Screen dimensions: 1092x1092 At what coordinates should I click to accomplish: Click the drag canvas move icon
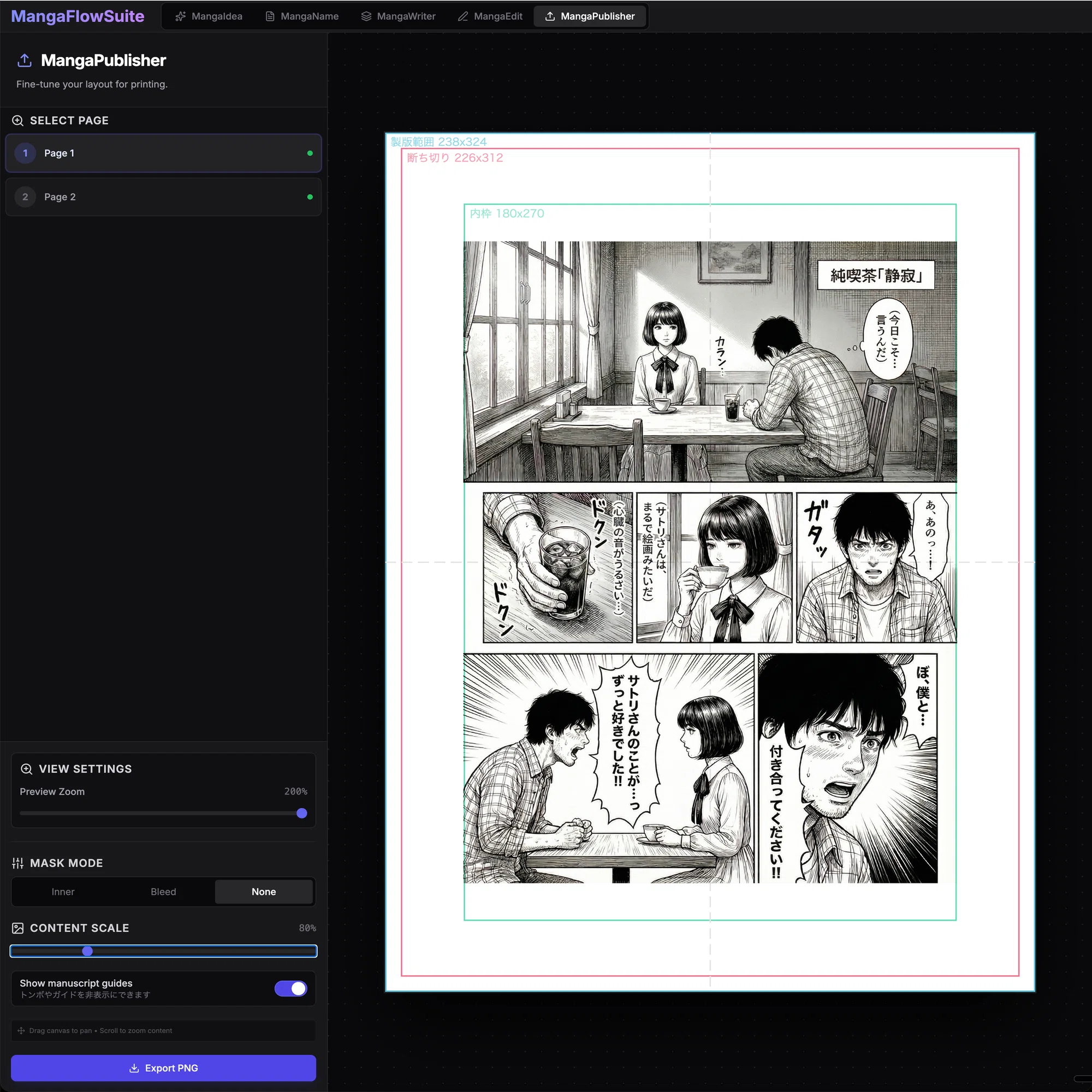[x=21, y=1030]
